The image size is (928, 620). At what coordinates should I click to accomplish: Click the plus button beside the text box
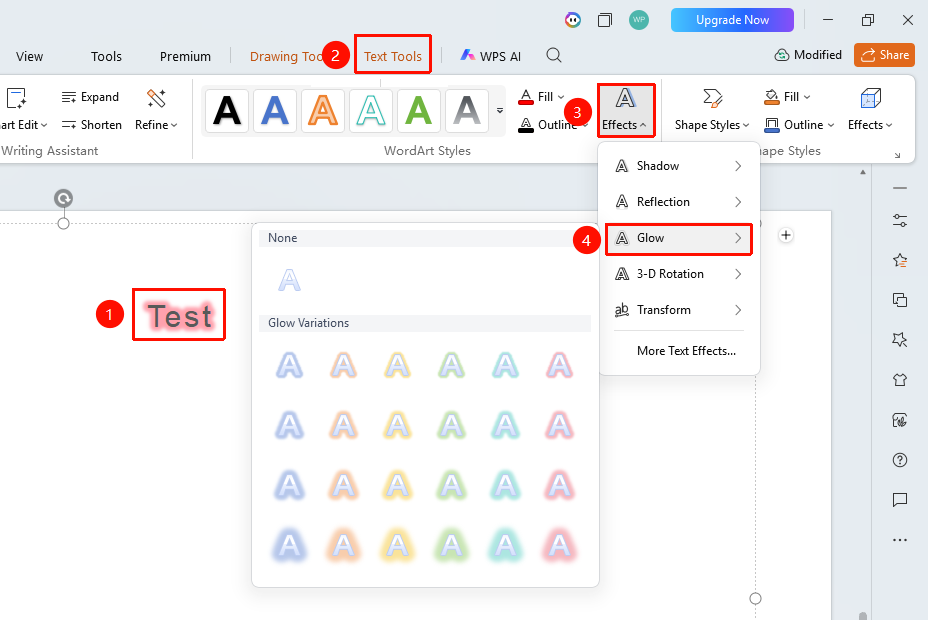tap(785, 235)
